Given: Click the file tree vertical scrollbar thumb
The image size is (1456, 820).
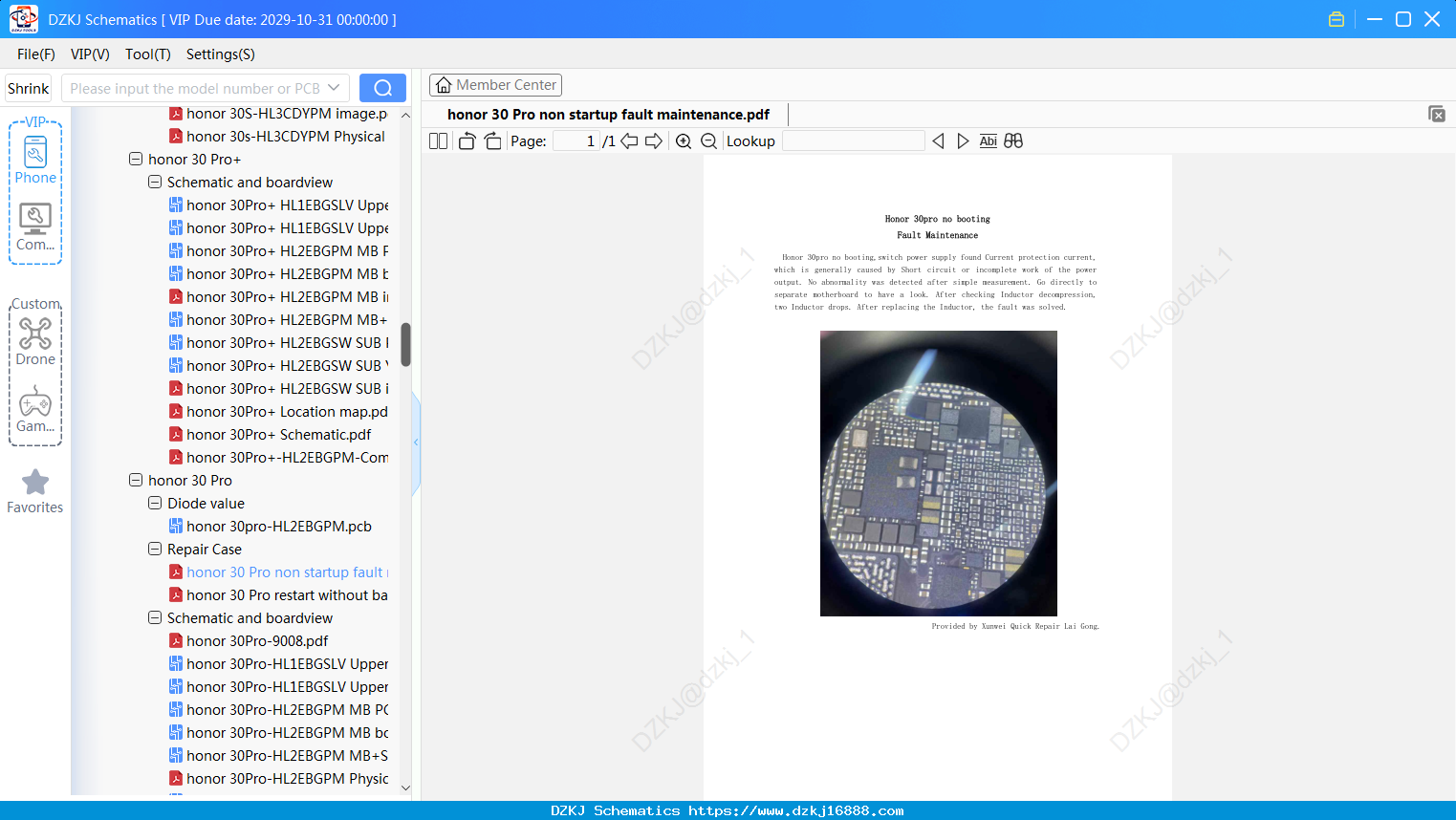Looking at the screenshot, I should click(405, 344).
